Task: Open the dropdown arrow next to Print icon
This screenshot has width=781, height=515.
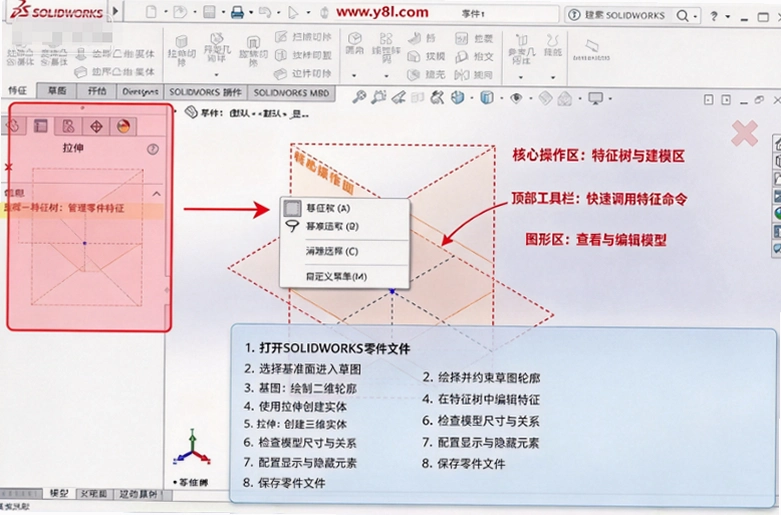Action: [x=251, y=12]
